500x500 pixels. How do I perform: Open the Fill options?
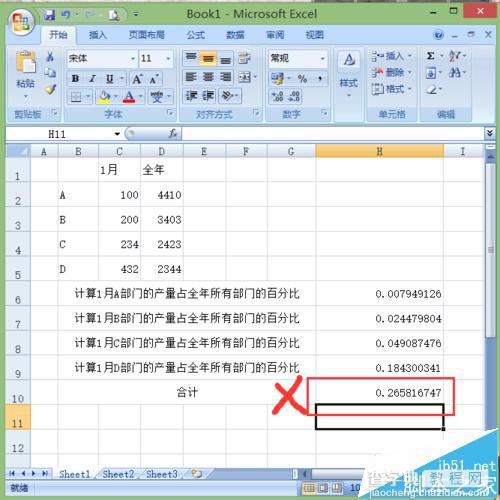click(x=430, y=73)
